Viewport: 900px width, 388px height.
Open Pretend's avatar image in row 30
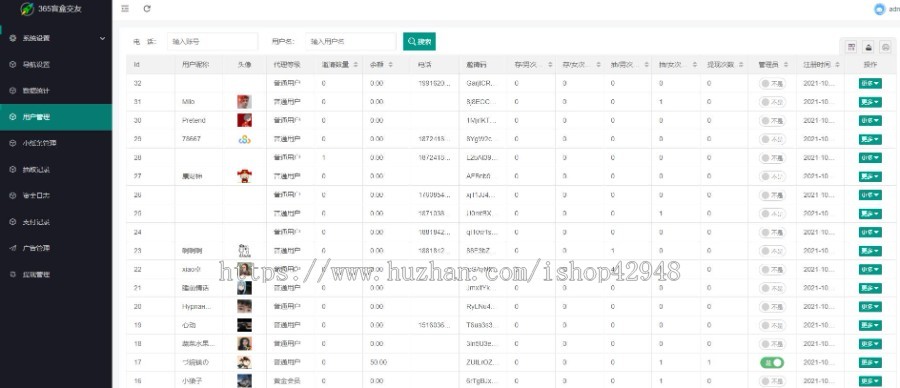coord(245,121)
